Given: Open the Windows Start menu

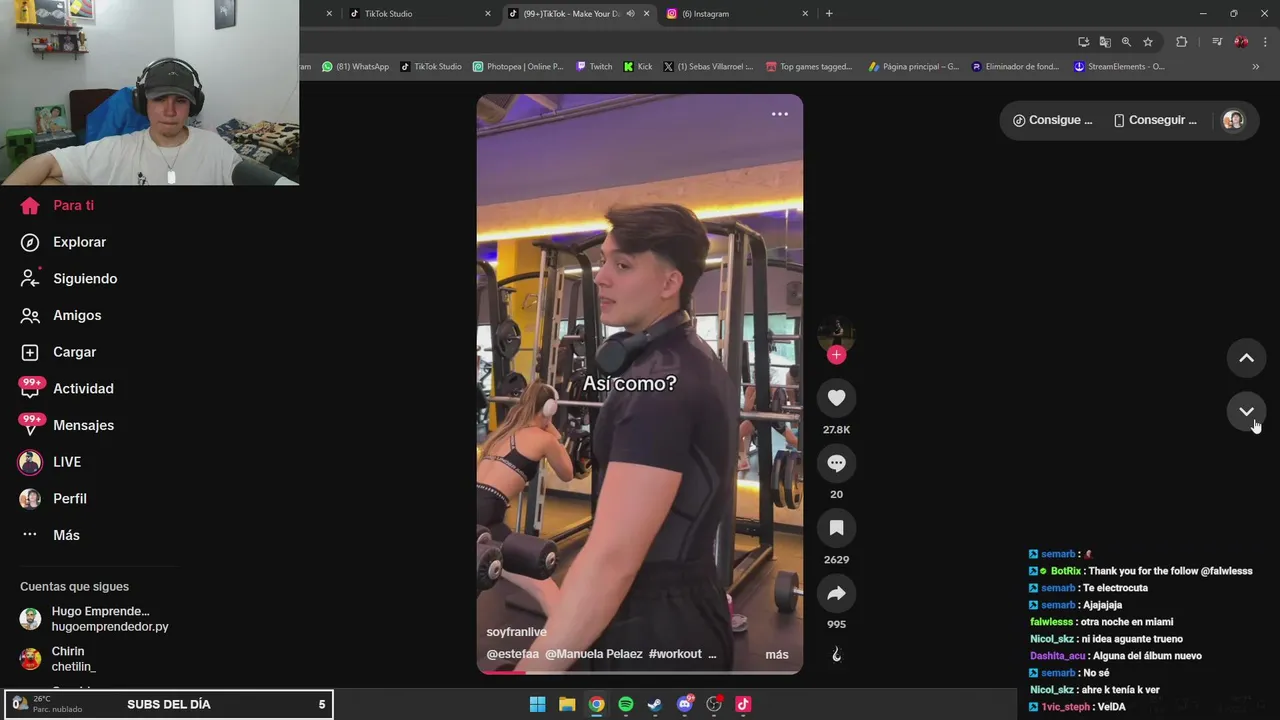Looking at the screenshot, I should (537, 704).
